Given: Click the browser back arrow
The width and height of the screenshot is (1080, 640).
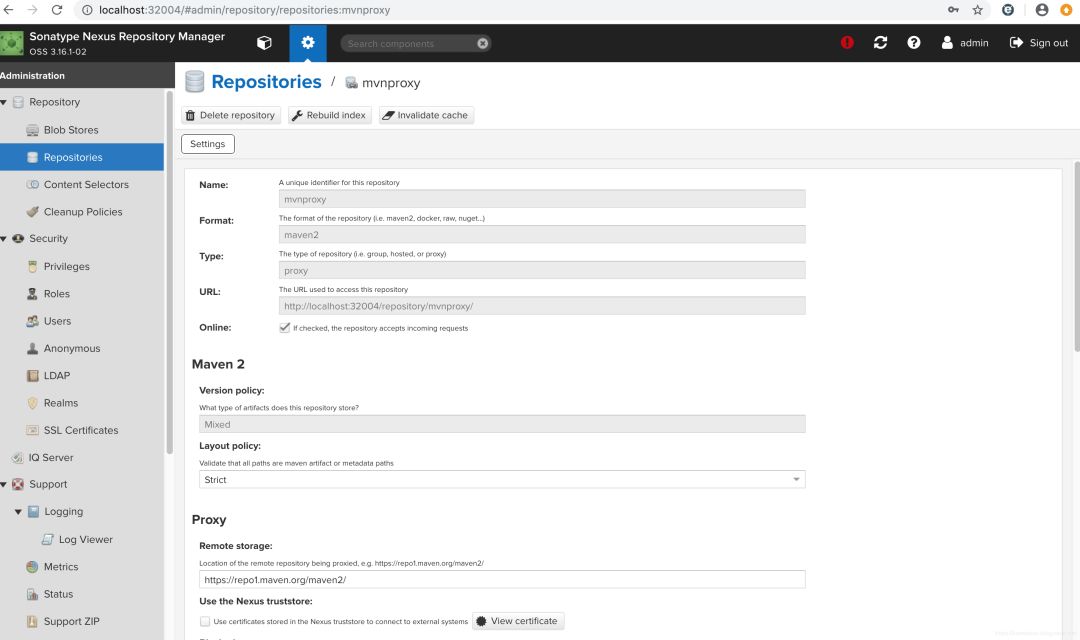Looking at the screenshot, I should [8, 10].
